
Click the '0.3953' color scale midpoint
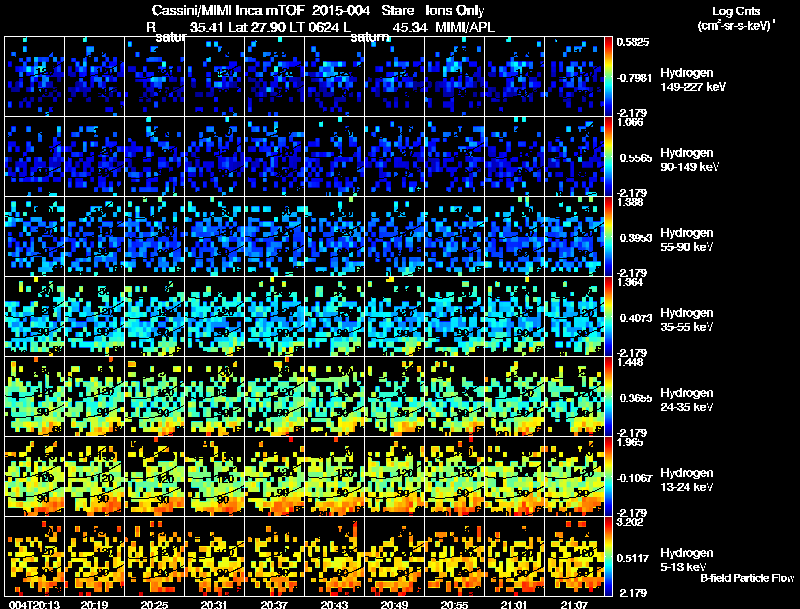pos(636,238)
